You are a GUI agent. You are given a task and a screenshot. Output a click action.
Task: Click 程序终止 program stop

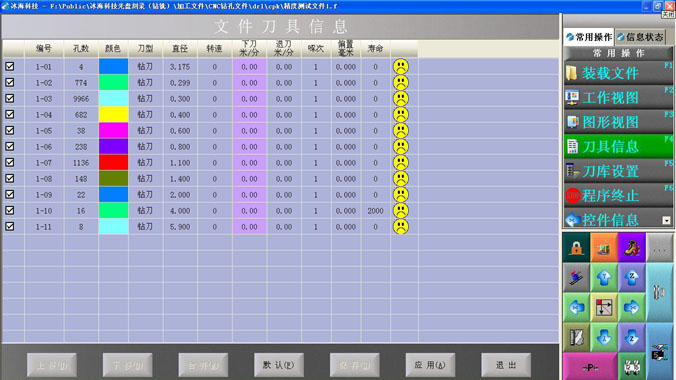click(x=618, y=196)
